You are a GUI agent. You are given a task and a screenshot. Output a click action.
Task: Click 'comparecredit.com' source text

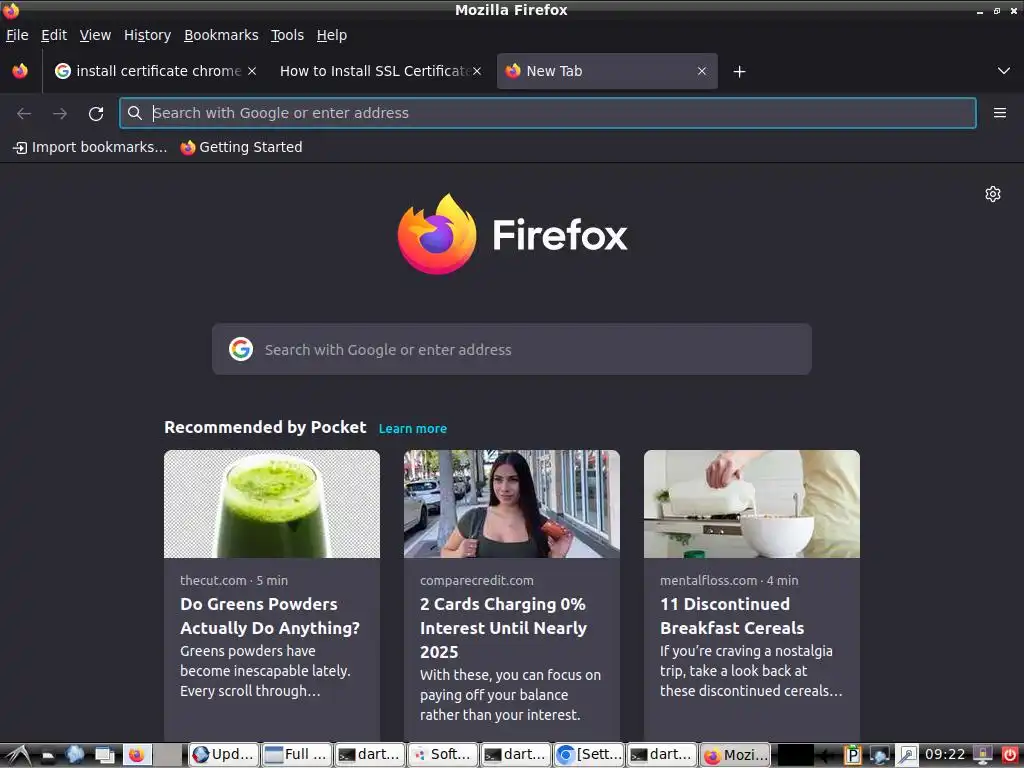[477, 581]
